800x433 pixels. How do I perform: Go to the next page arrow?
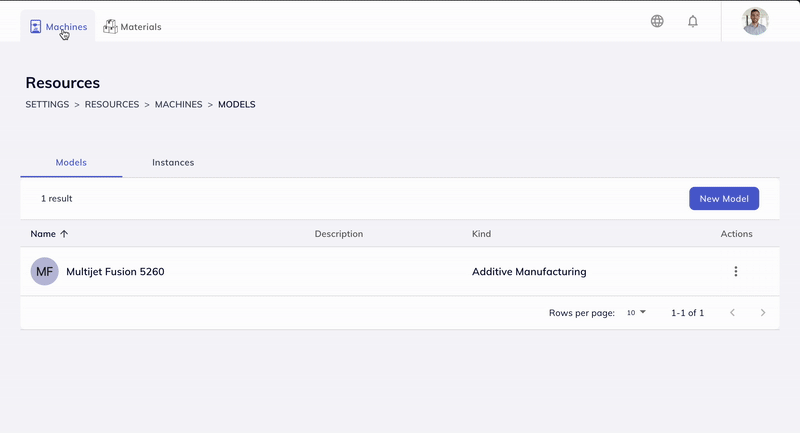(x=763, y=313)
